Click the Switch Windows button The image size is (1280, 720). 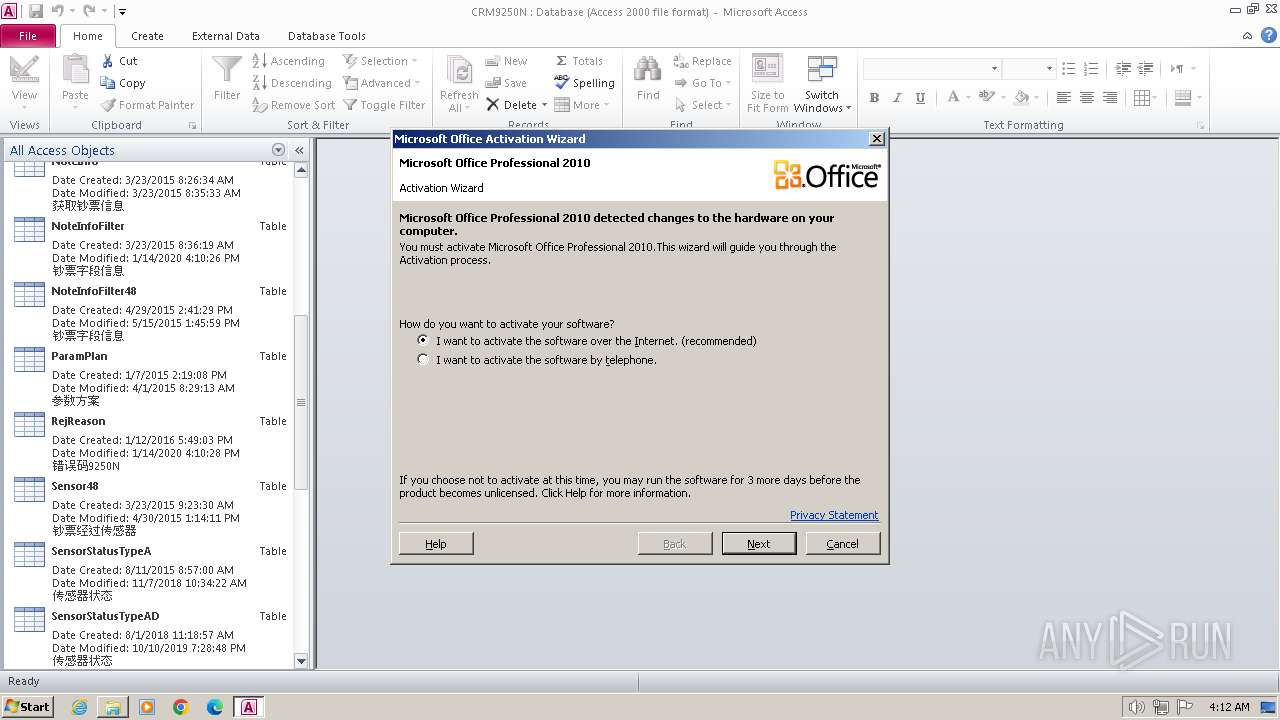822,84
